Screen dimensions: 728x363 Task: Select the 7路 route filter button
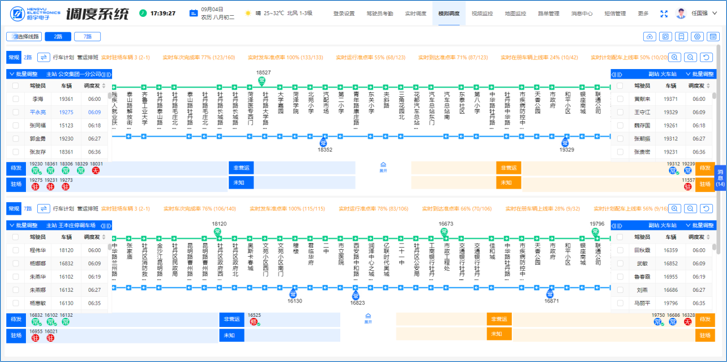pyautogui.click(x=87, y=36)
